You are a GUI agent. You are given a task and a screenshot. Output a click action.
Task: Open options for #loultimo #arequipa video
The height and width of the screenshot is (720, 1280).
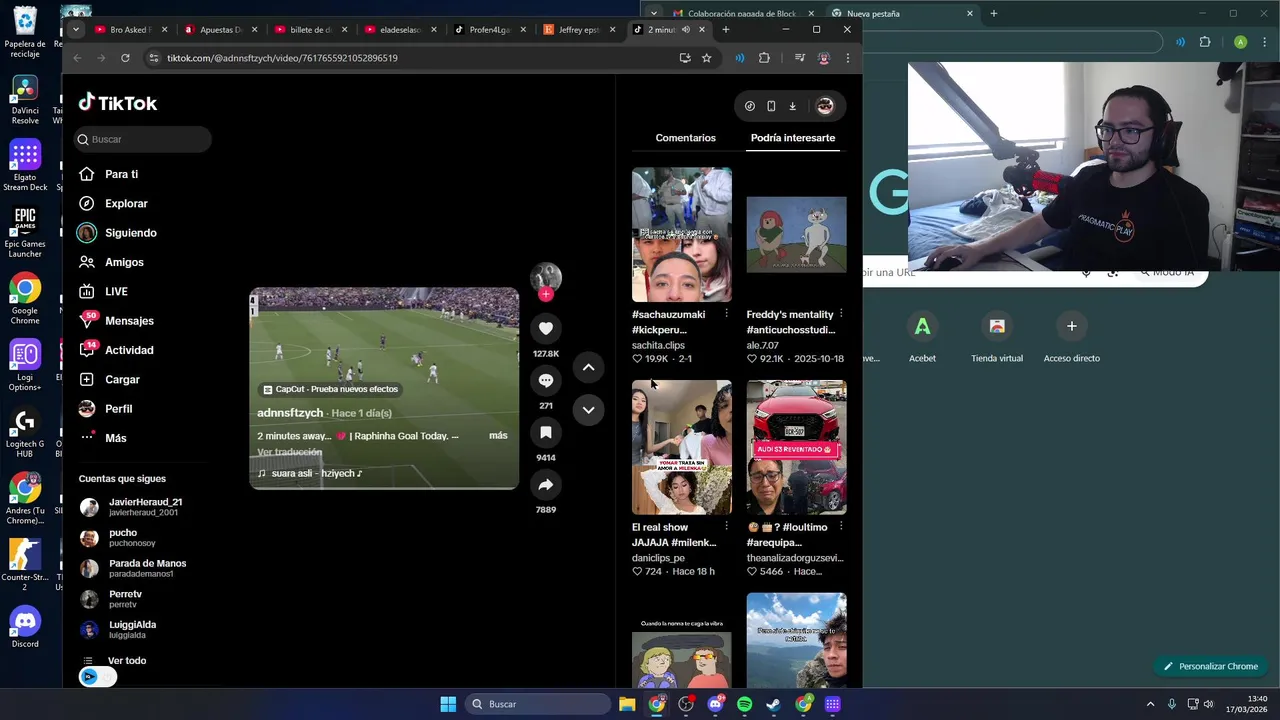click(841, 527)
